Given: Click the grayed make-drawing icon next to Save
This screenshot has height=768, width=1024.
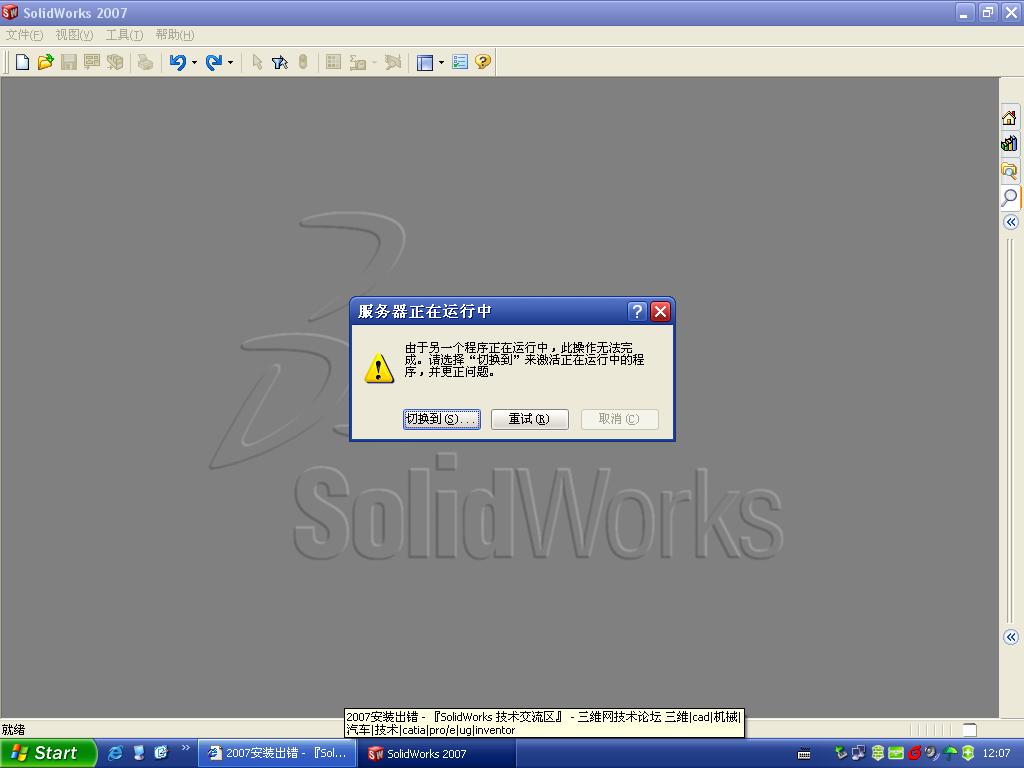Looking at the screenshot, I should [92, 62].
